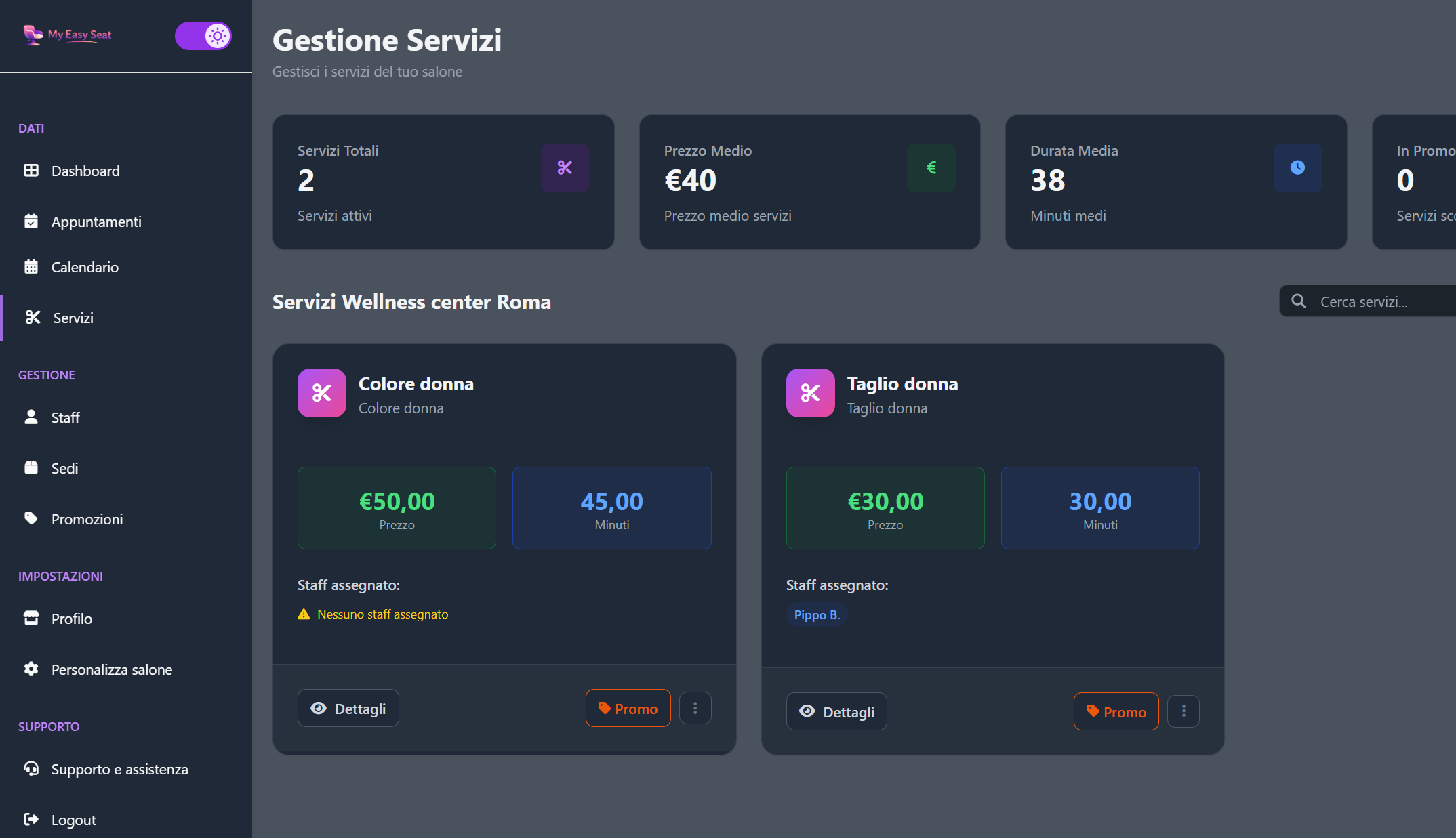Click the Staff person icon
Viewport: 1456px width, 838px height.
(31, 417)
